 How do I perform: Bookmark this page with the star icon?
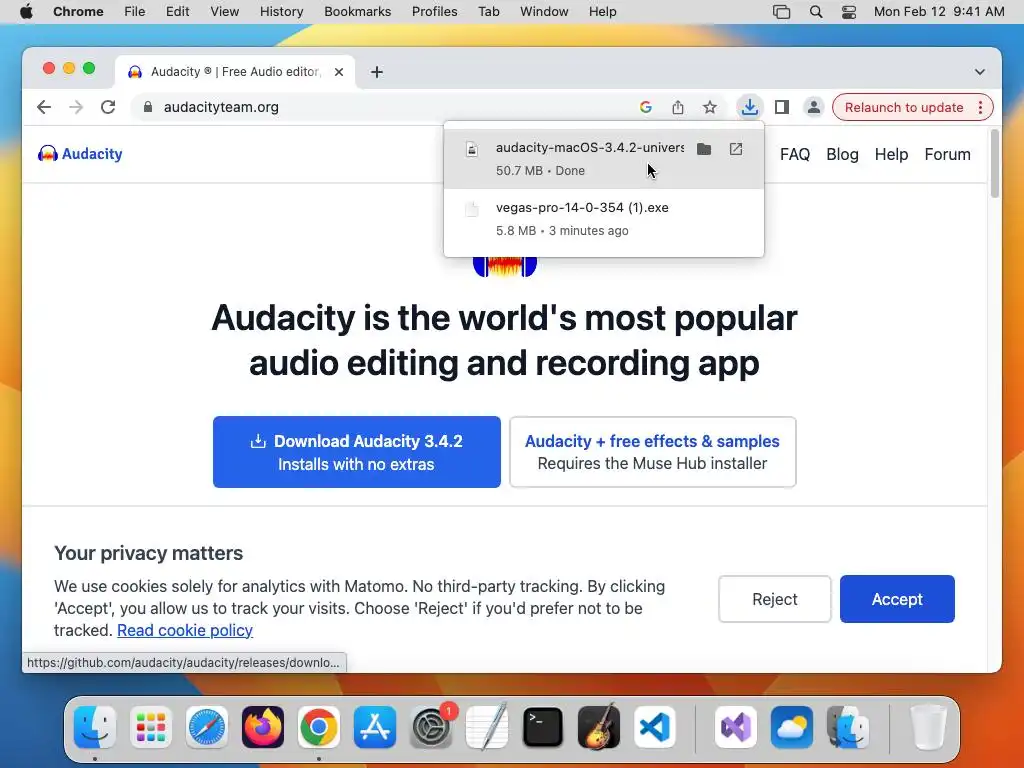(x=710, y=107)
